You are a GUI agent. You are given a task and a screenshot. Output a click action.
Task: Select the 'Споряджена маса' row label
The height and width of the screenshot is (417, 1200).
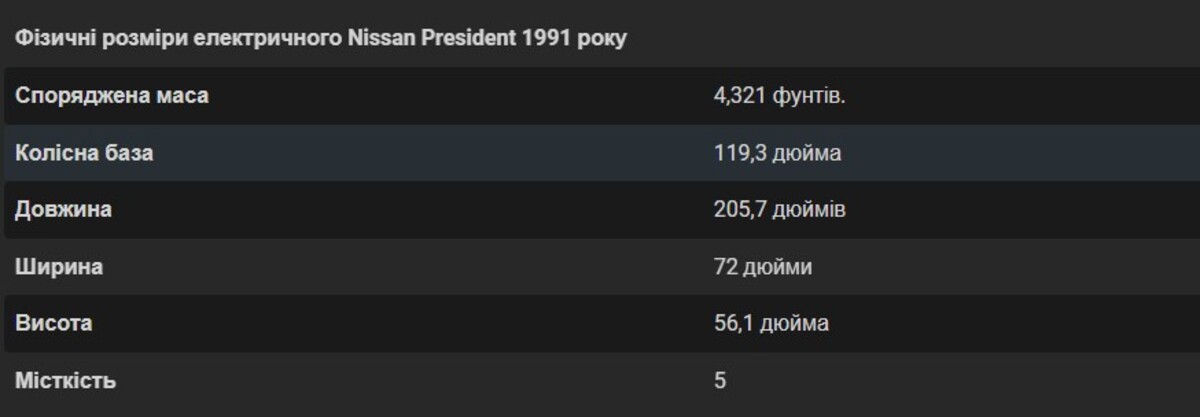click(x=112, y=96)
